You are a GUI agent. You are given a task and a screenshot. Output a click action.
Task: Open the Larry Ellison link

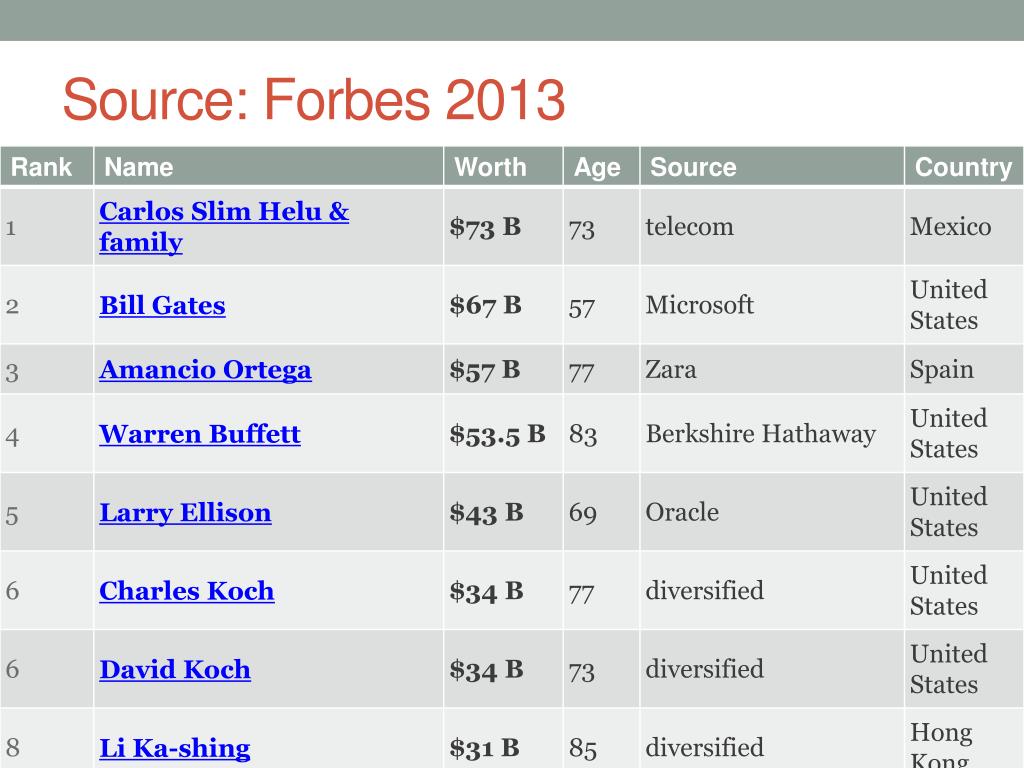click(x=185, y=513)
